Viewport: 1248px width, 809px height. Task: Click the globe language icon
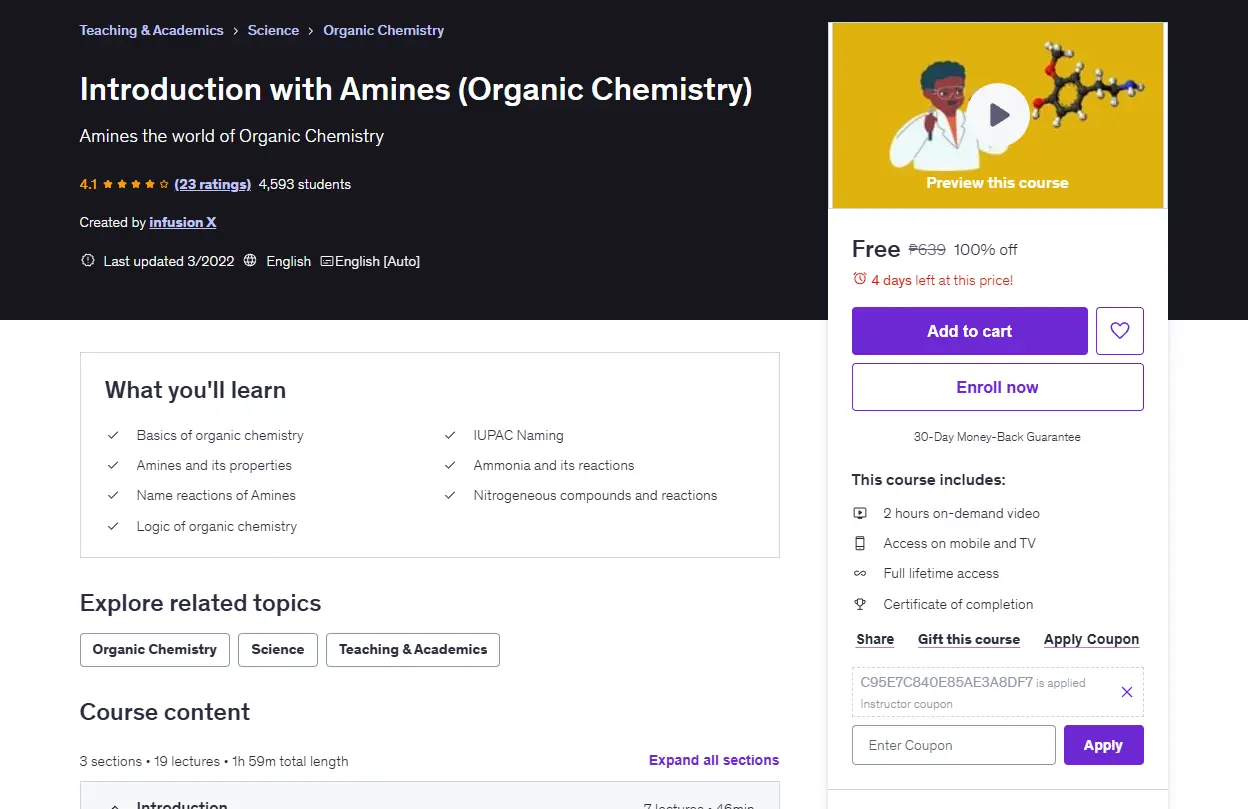point(250,261)
